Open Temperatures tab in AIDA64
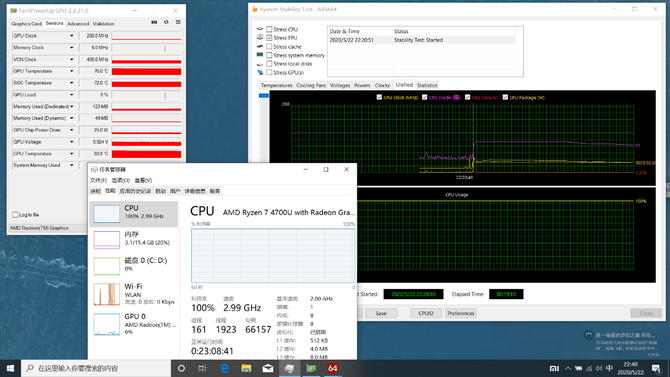 276,85
